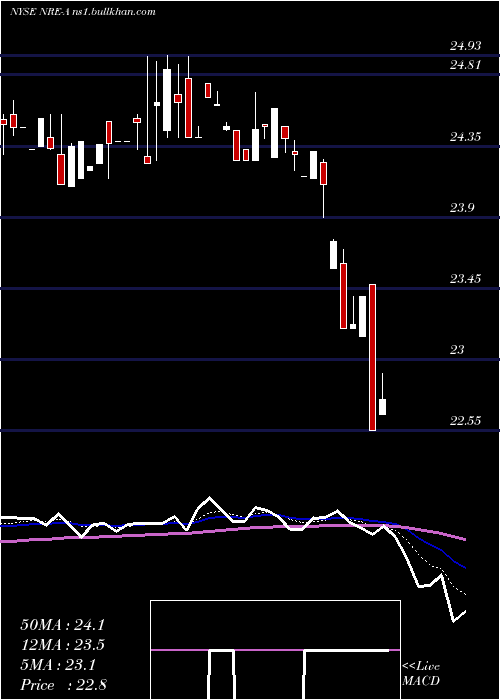
Task: Click the 24.35 price level label
Action: (x=466, y=137)
